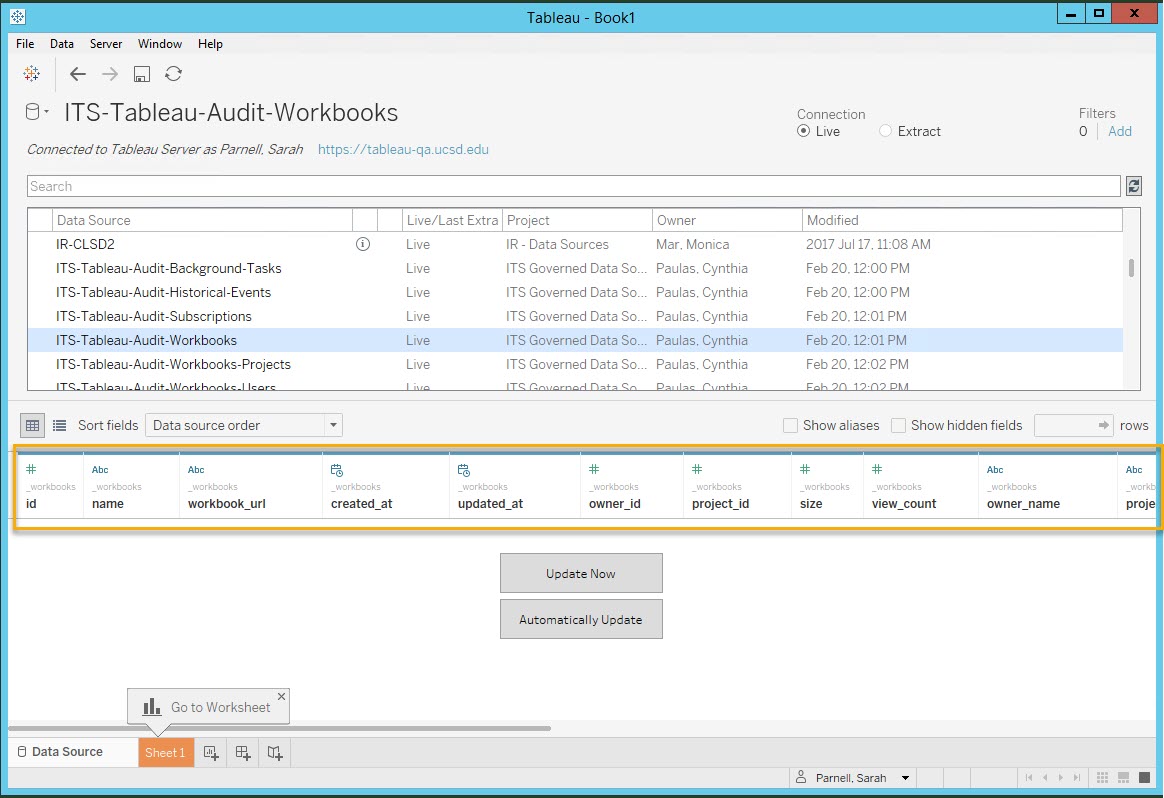The width and height of the screenshot is (1164, 798).
Task: Select IR-CLSD2 data source row
Action: 575,244
